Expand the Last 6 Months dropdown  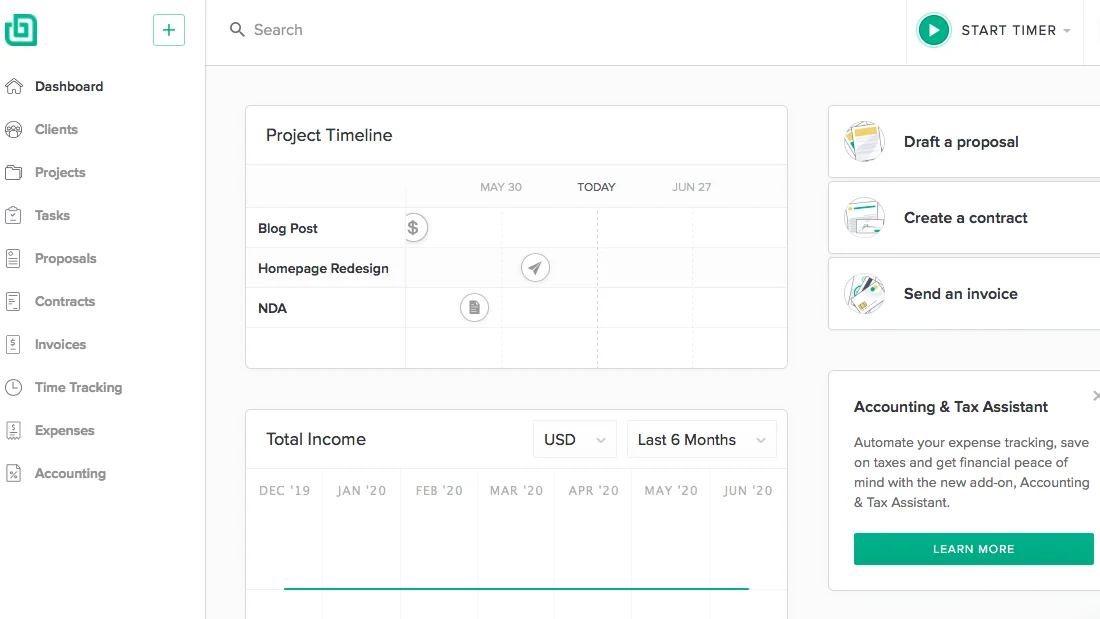pyautogui.click(x=701, y=440)
